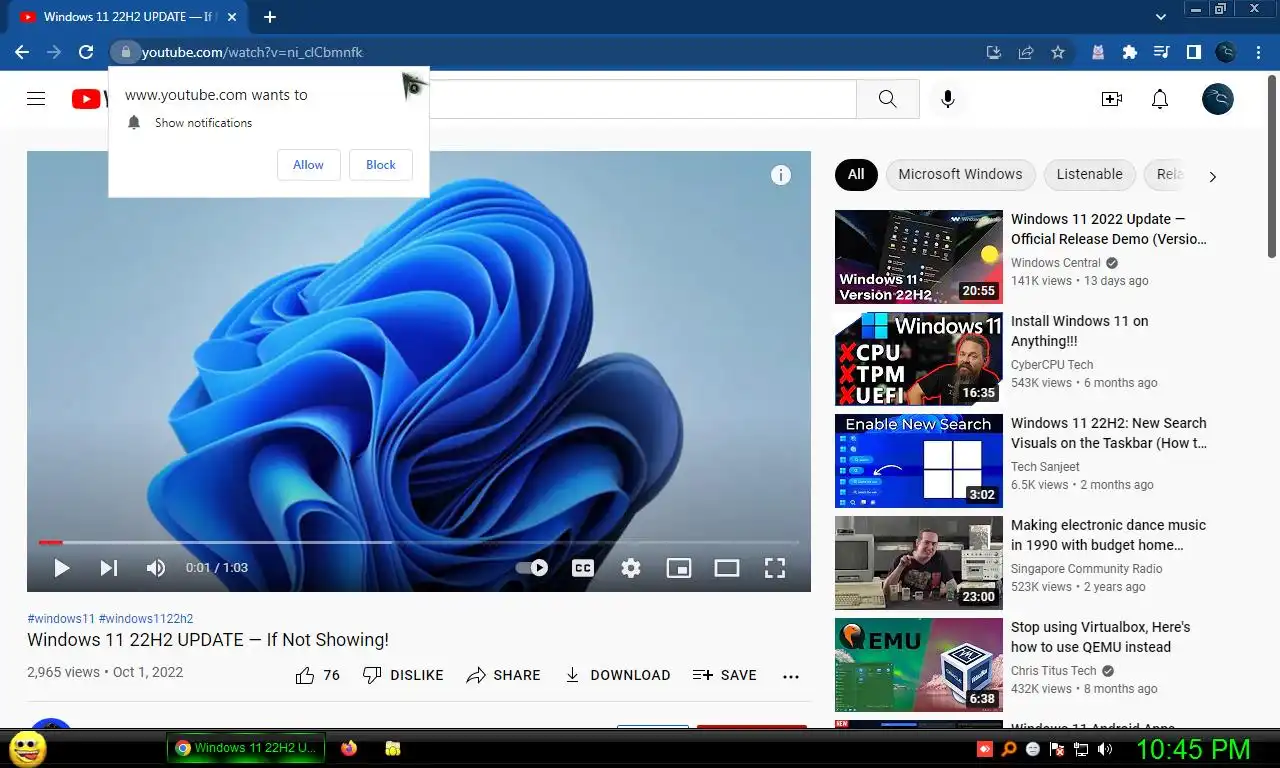This screenshot has width=1280, height=768.
Task: Enter full screen mode
Action: point(775,568)
